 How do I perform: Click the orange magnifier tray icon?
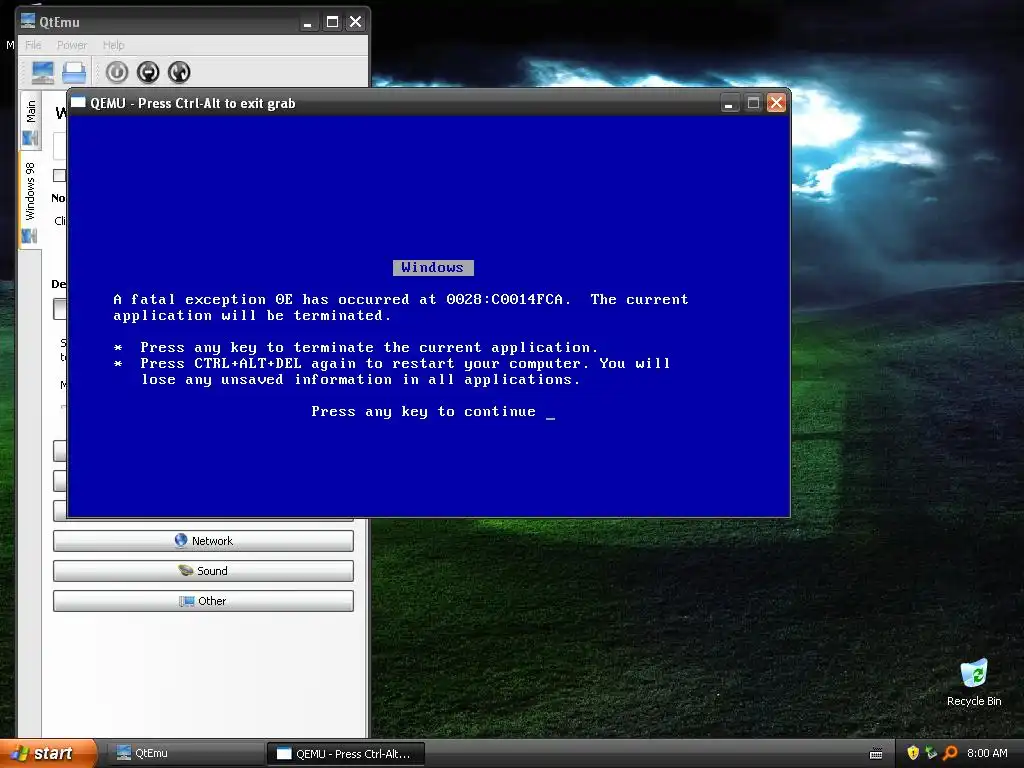950,753
